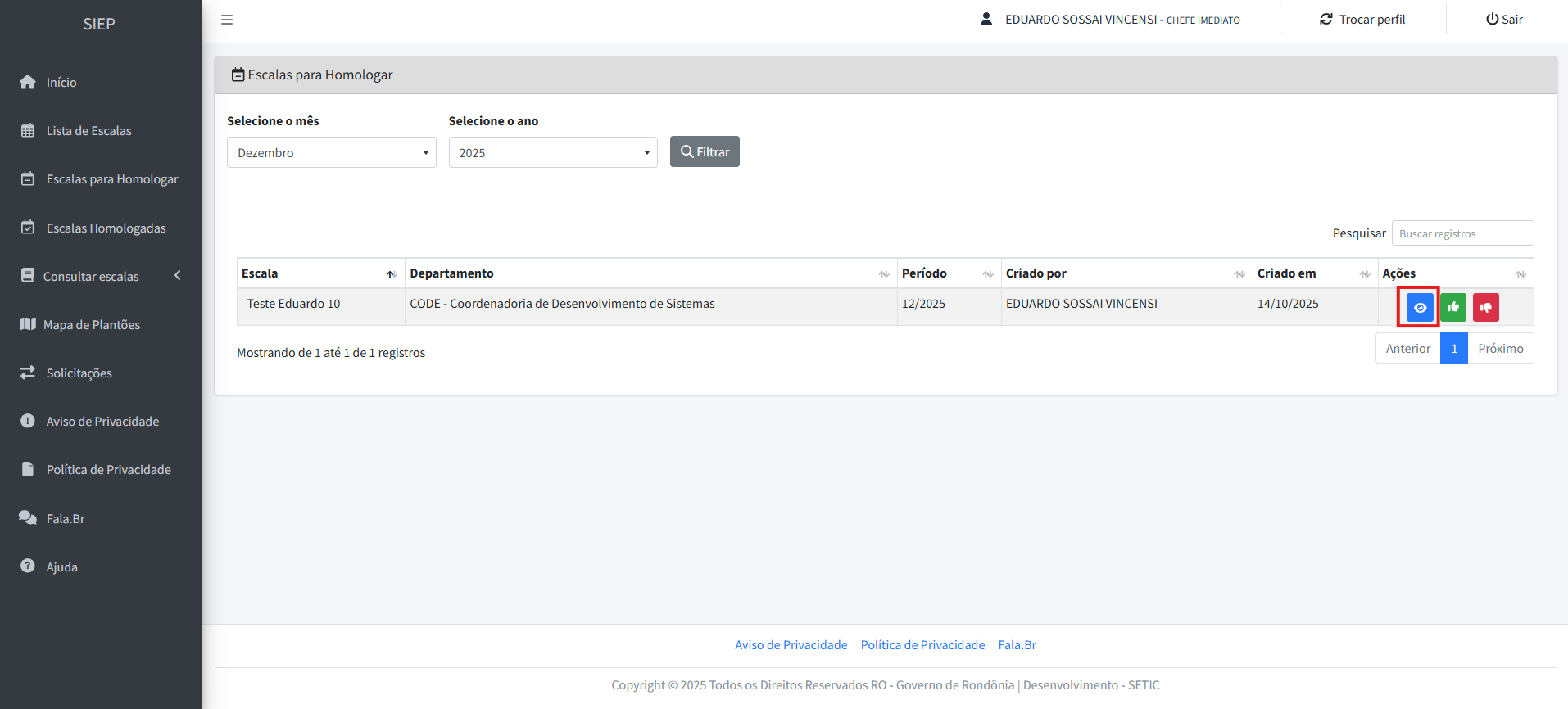Approve the scale with green thumbs-up

click(x=1453, y=308)
